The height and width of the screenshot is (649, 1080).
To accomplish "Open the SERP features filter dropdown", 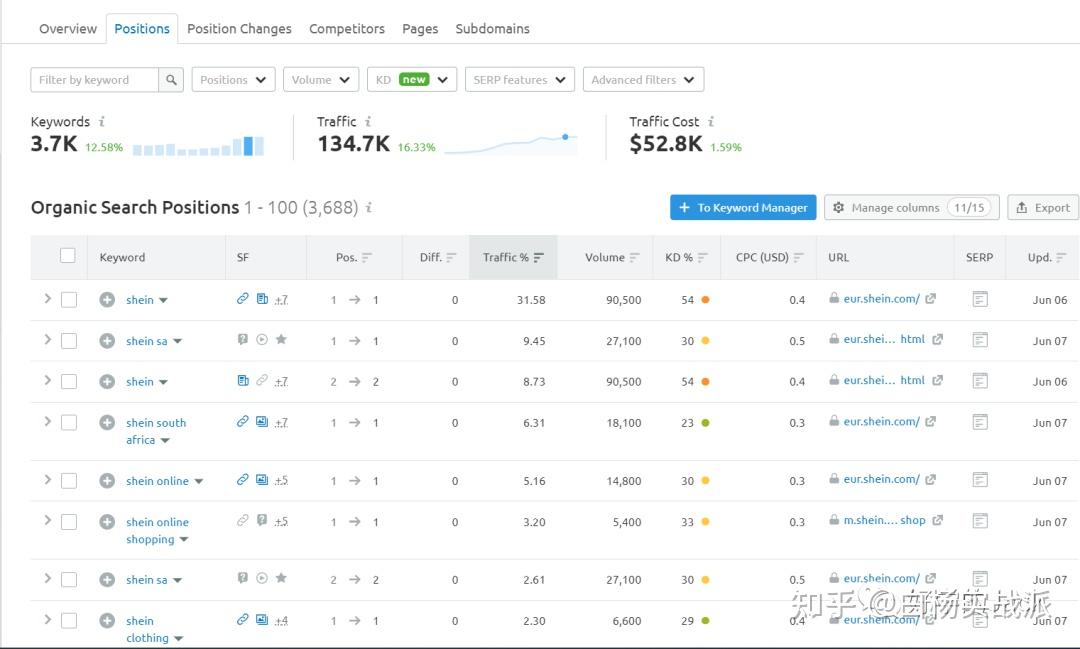I will coord(519,79).
